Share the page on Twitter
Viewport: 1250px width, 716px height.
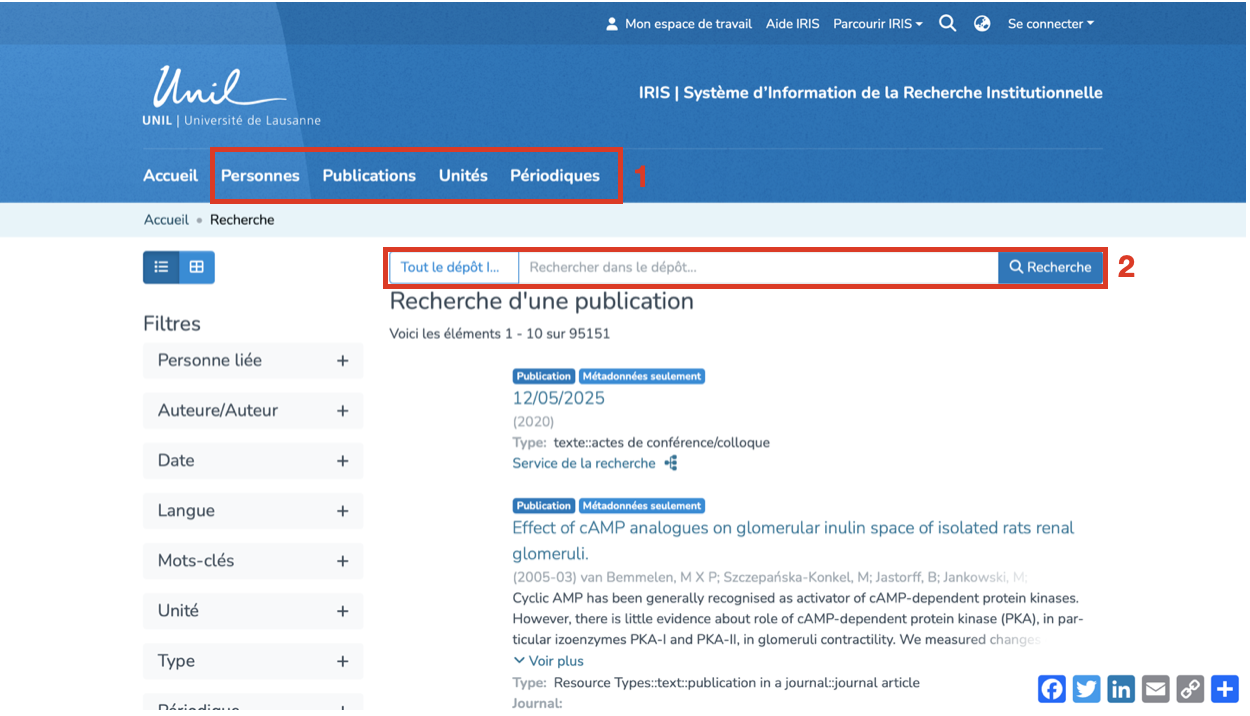click(1087, 689)
